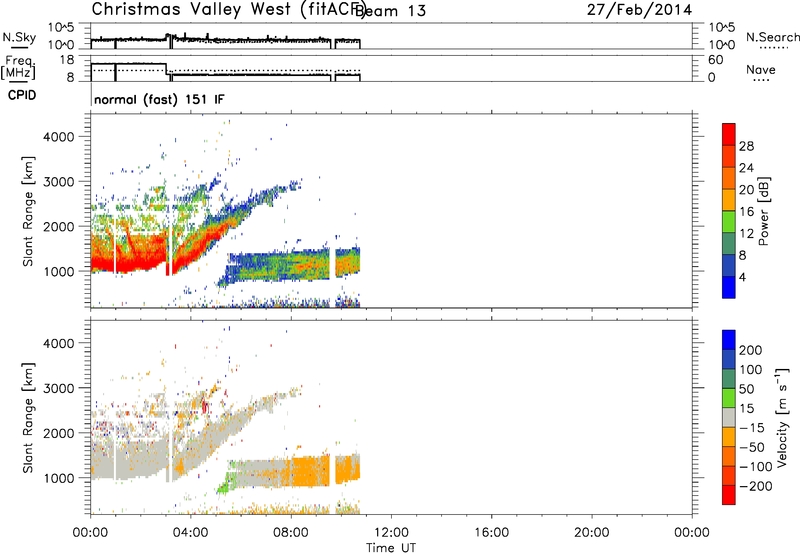Click the "-15" label on the velocity scale
The width and height of the screenshot is (800, 554).
coord(752,427)
